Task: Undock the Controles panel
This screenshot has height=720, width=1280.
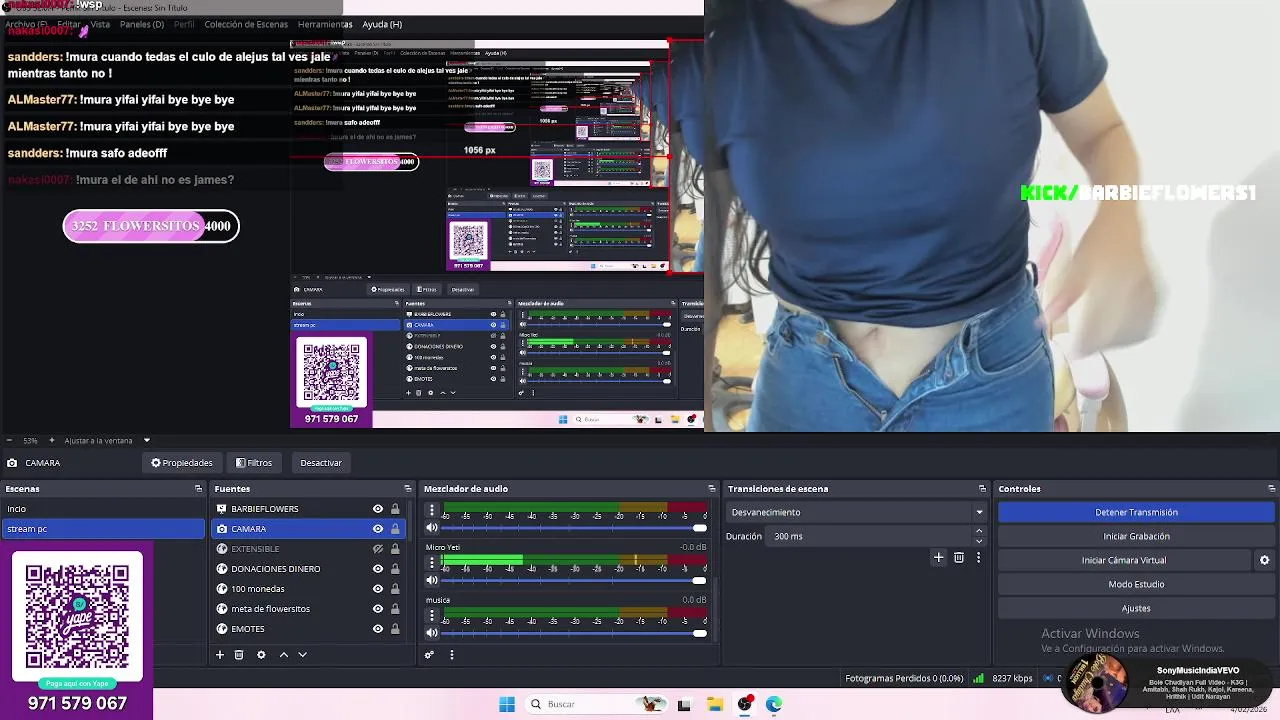Action: 1271,489
